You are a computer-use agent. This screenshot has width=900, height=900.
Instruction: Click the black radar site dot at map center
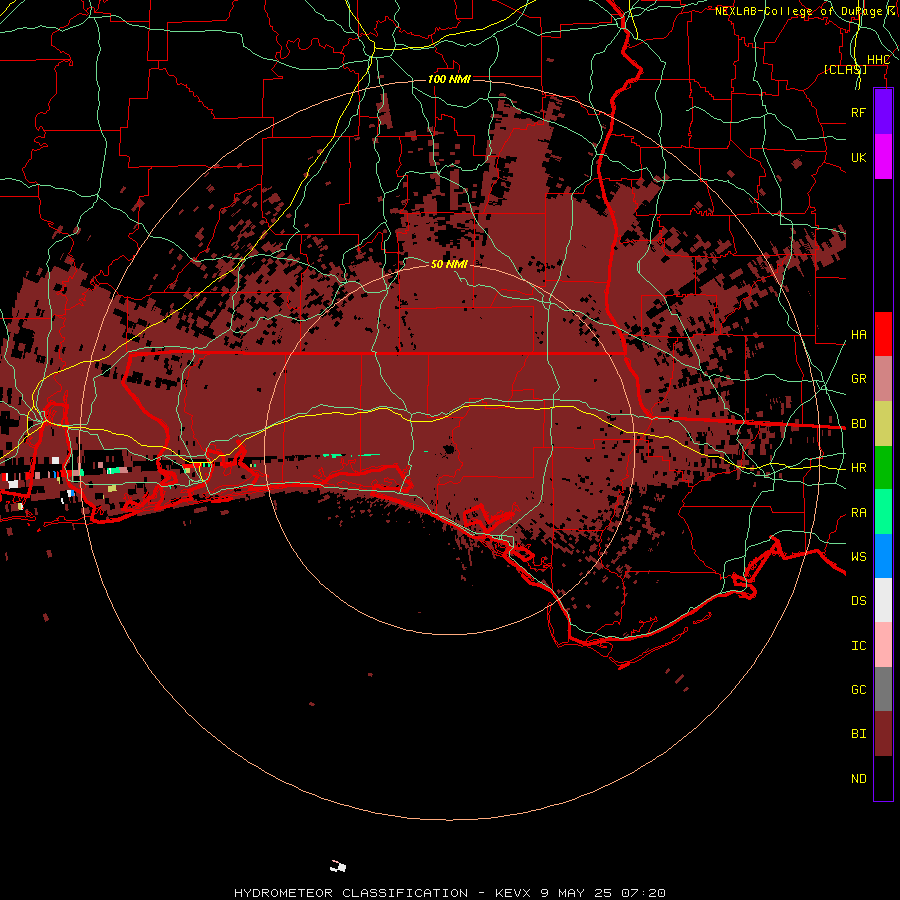pos(449,449)
